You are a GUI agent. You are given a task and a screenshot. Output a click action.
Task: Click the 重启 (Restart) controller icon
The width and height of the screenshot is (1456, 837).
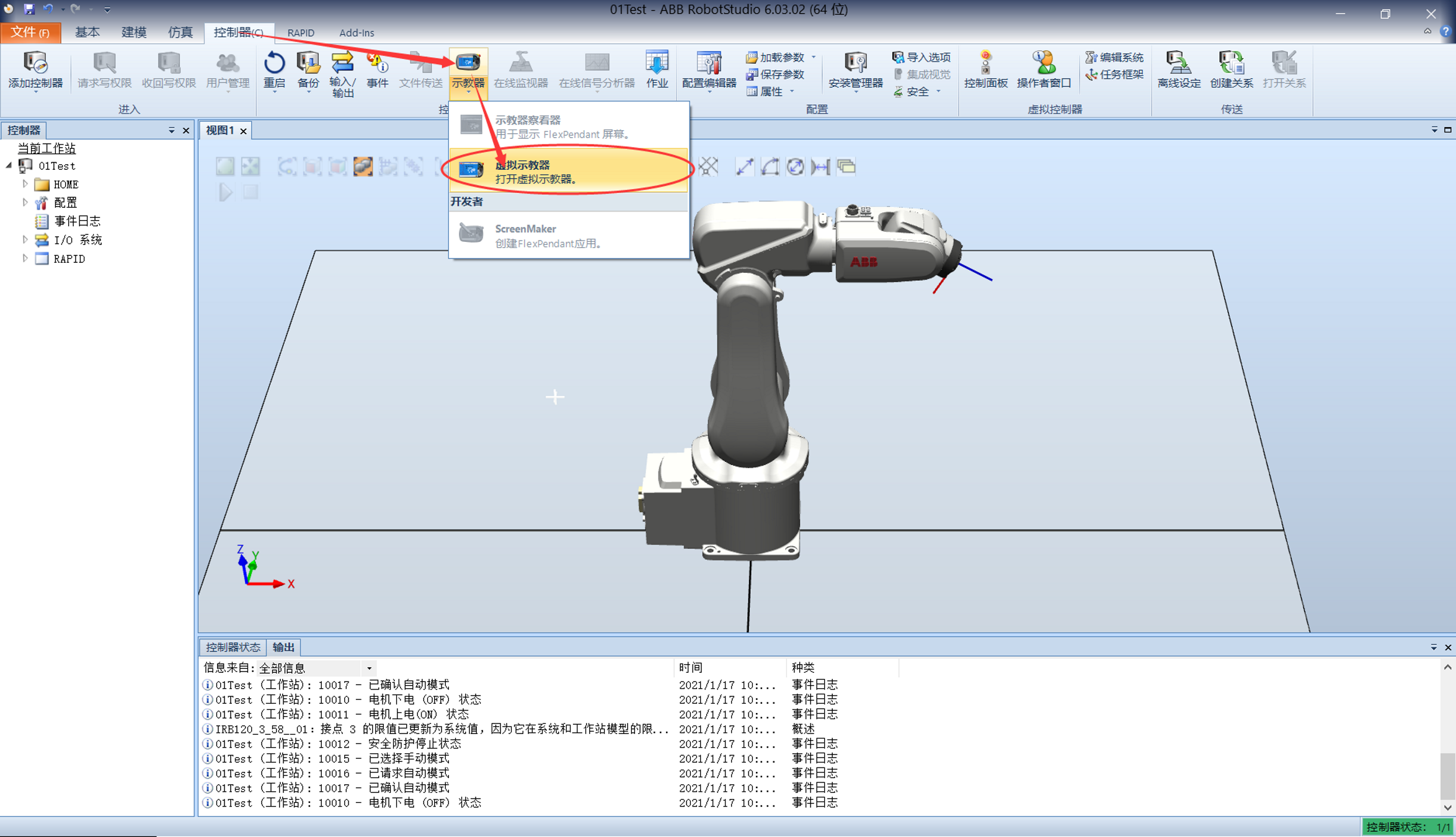click(x=274, y=70)
